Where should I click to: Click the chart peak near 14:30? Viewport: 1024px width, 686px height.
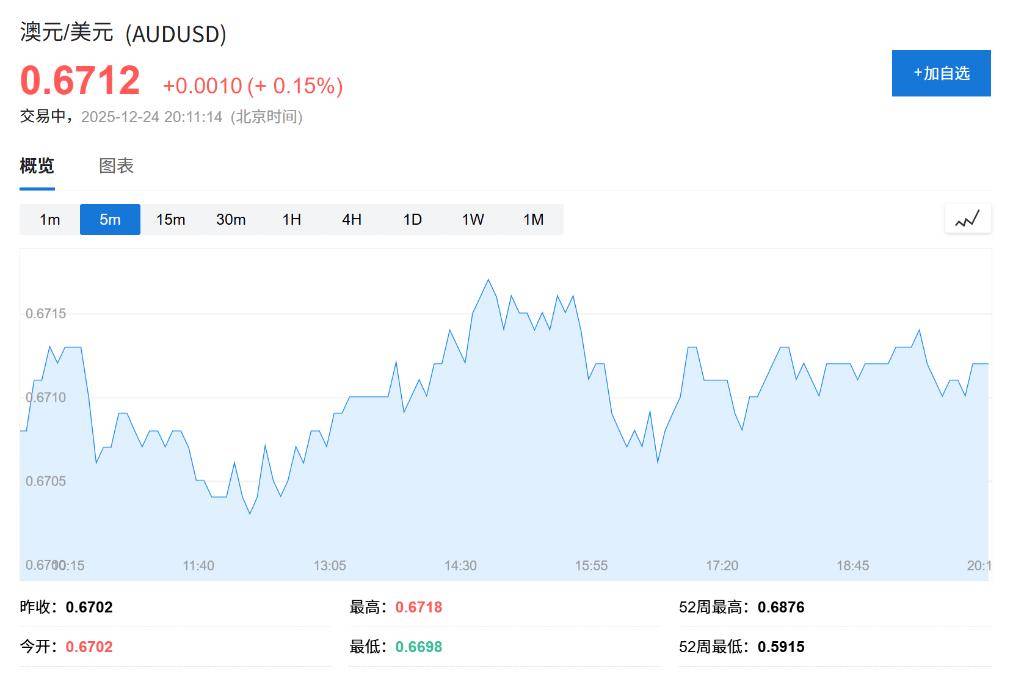tap(488, 280)
